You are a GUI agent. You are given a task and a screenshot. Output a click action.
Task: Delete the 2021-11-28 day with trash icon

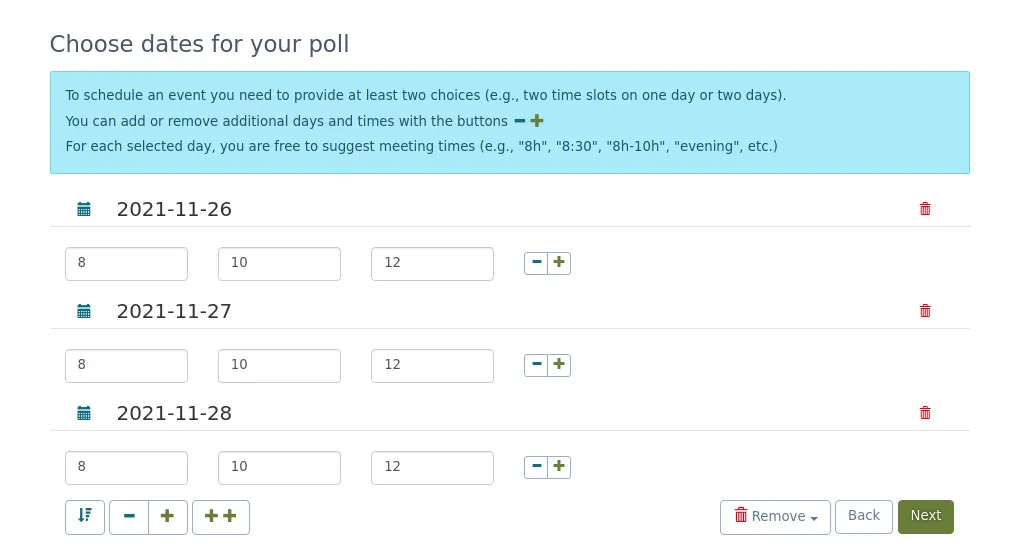tap(925, 413)
